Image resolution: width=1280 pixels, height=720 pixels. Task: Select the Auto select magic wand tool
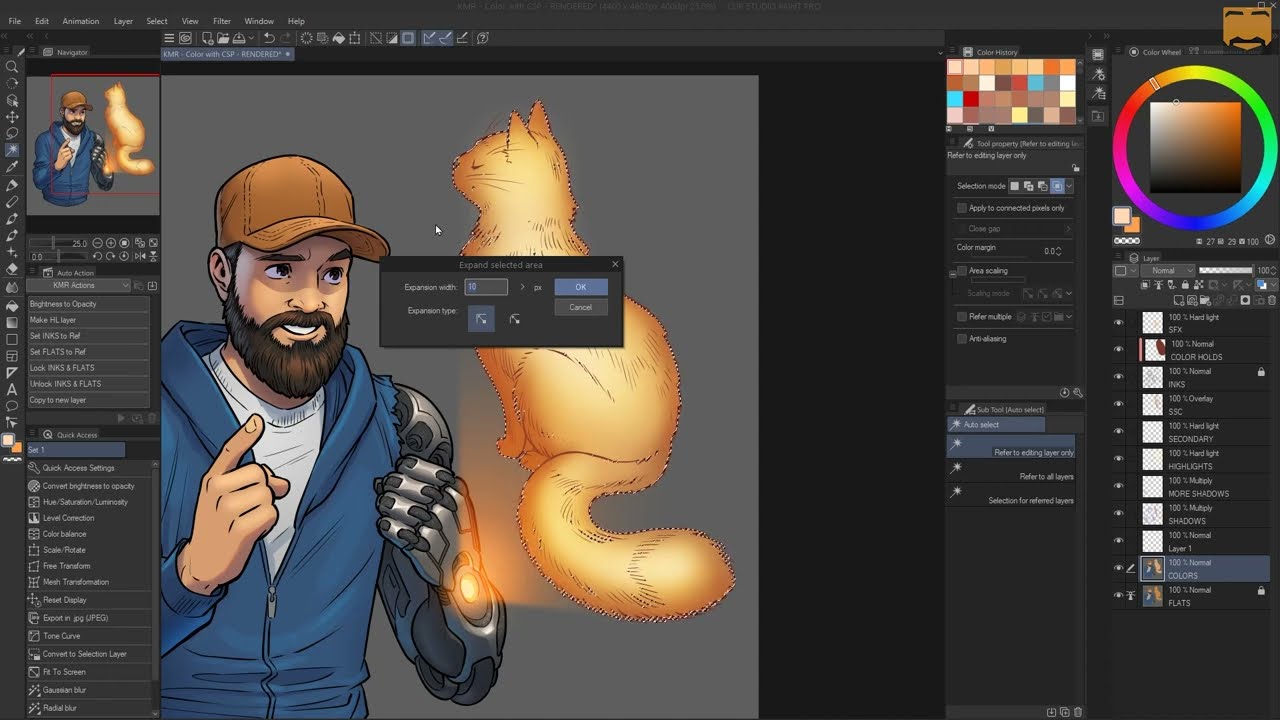[x=12, y=150]
